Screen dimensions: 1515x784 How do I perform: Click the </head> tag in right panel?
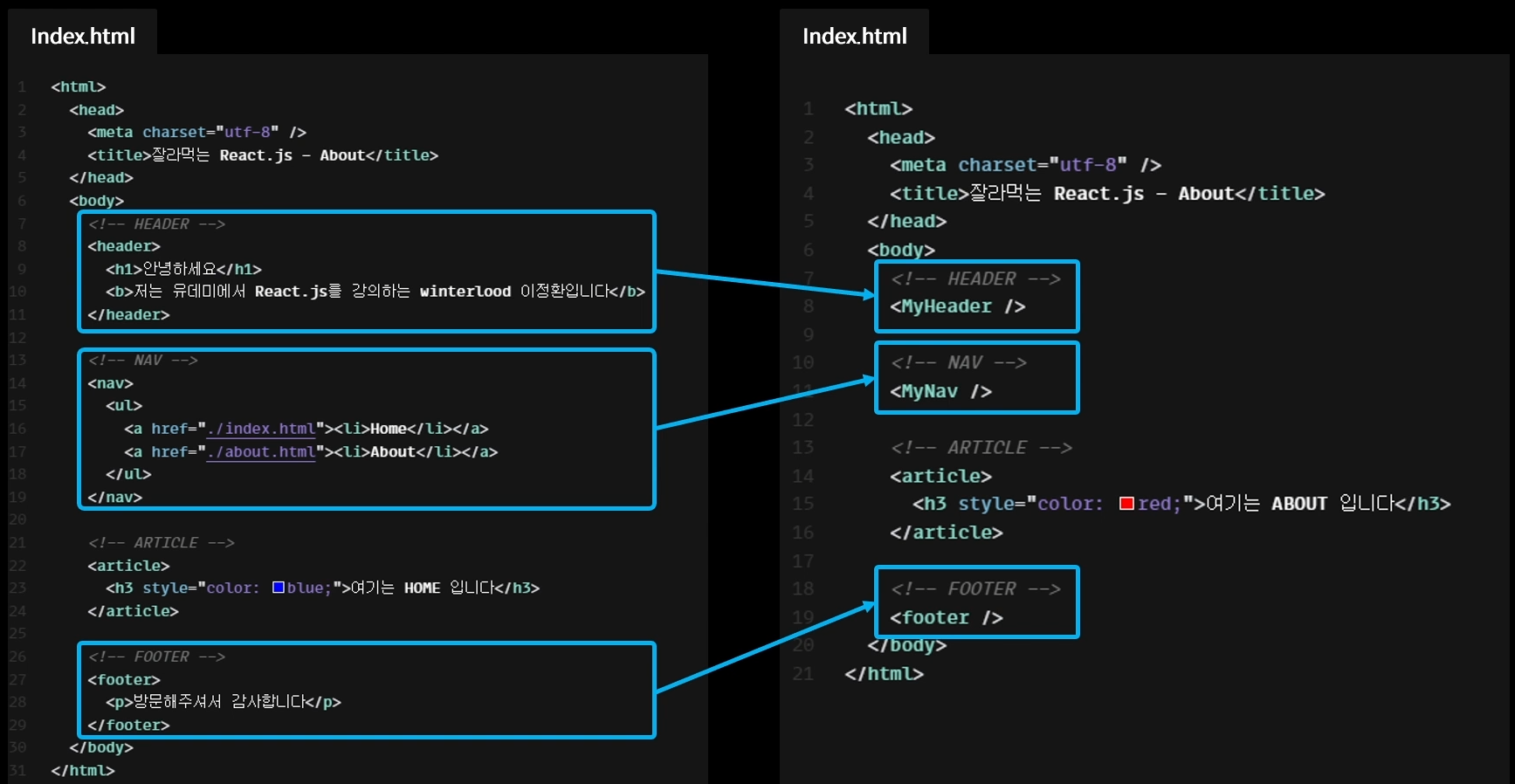(907, 221)
